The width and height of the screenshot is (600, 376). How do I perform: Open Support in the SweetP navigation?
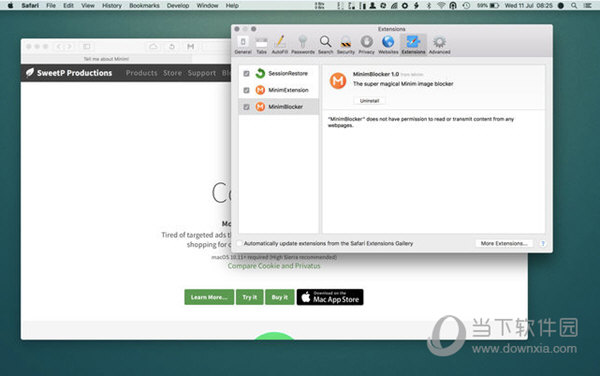coord(202,73)
